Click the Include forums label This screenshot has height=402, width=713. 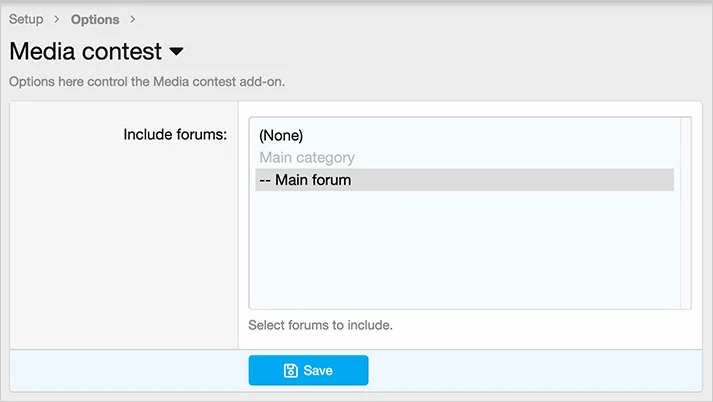pyautogui.click(x=175, y=134)
